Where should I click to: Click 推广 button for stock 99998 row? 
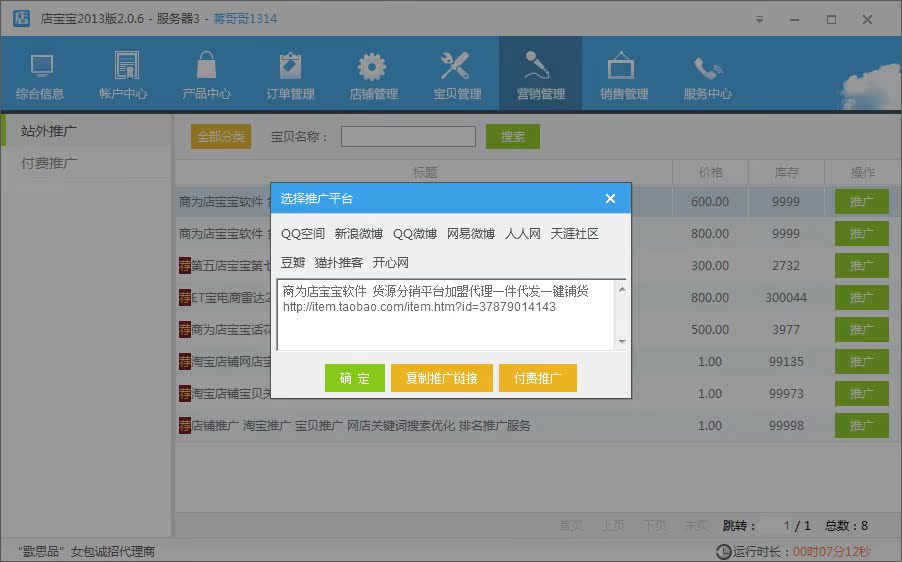click(x=862, y=425)
